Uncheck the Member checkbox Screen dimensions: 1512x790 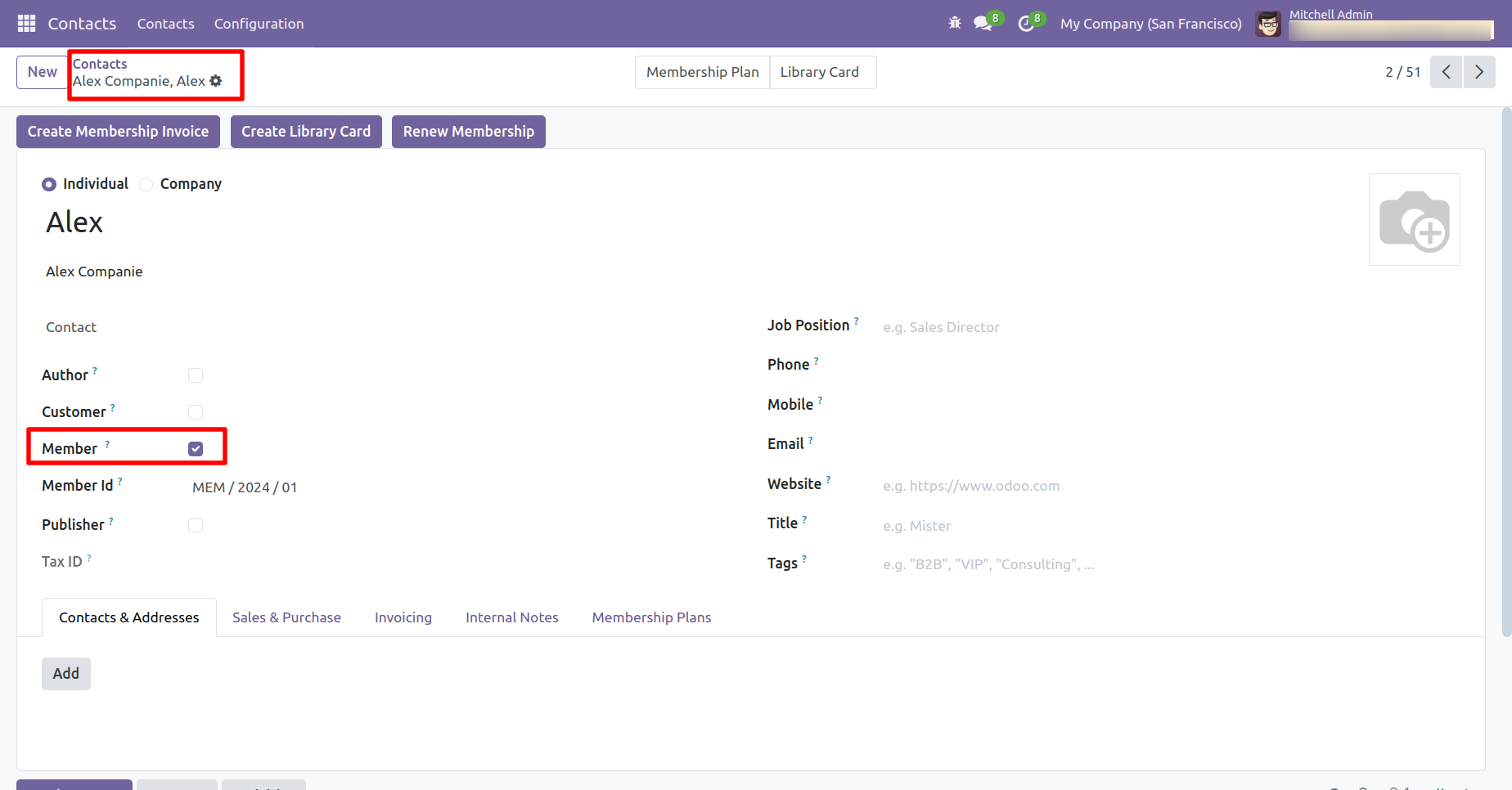pyautogui.click(x=196, y=449)
